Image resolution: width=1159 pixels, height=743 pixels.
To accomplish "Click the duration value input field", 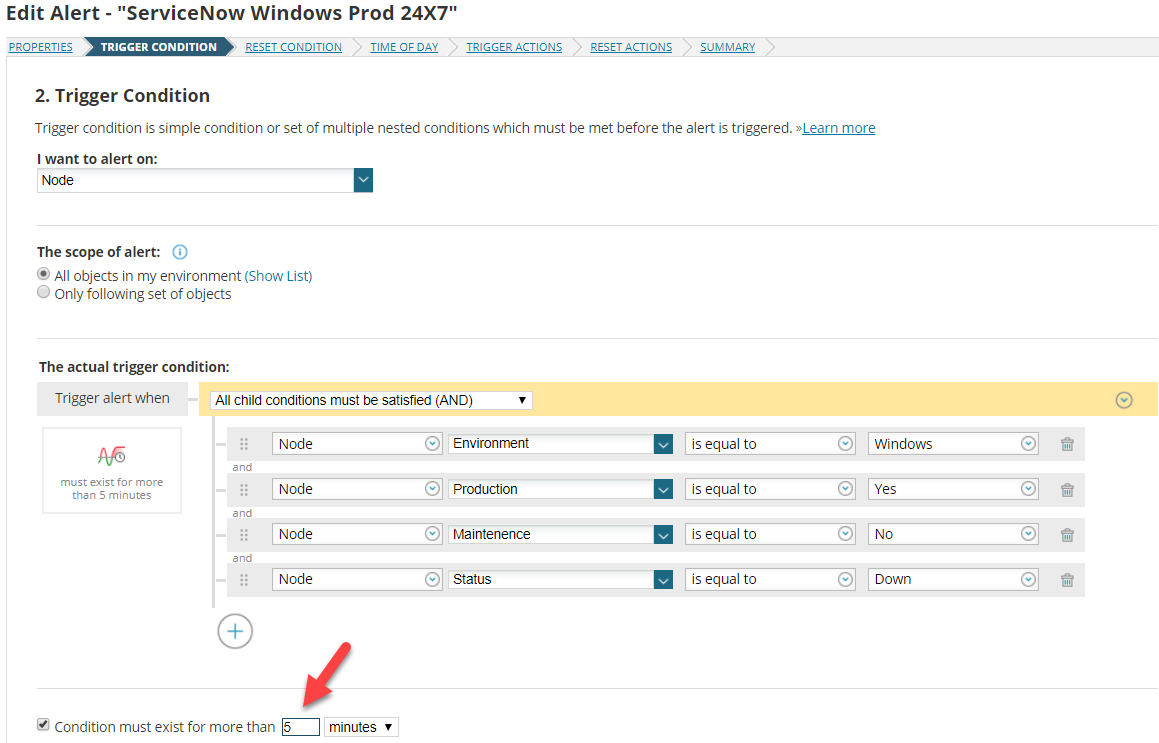I will (x=300, y=727).
